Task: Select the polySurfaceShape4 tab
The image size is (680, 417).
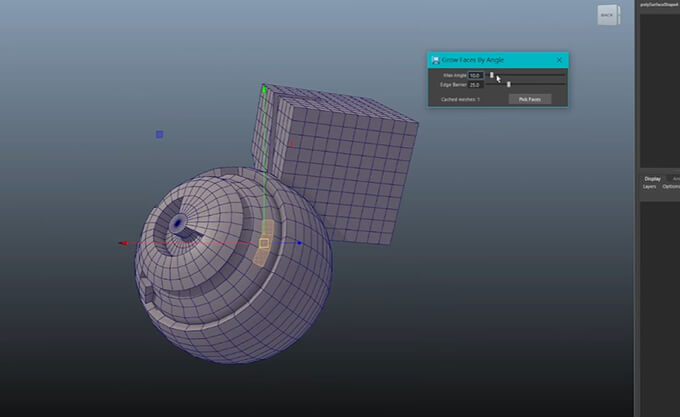Action: (x=659, y=4)
